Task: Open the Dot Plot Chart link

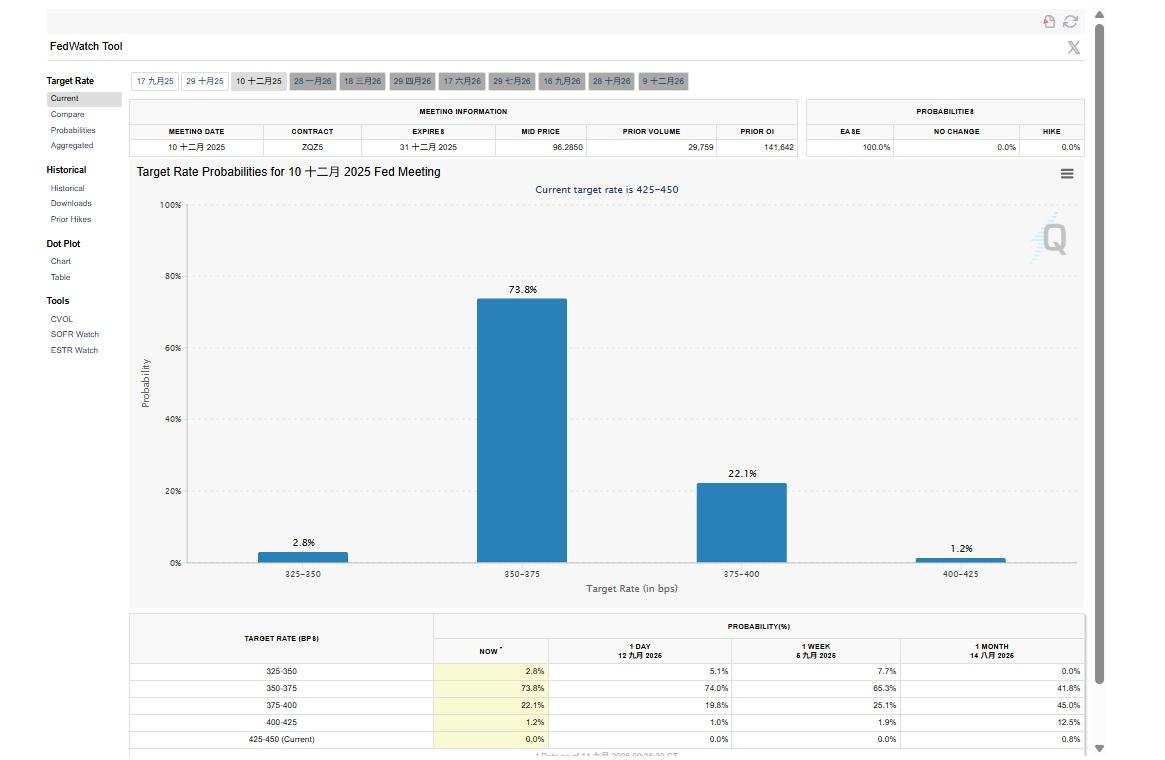Action: (61, 261)
